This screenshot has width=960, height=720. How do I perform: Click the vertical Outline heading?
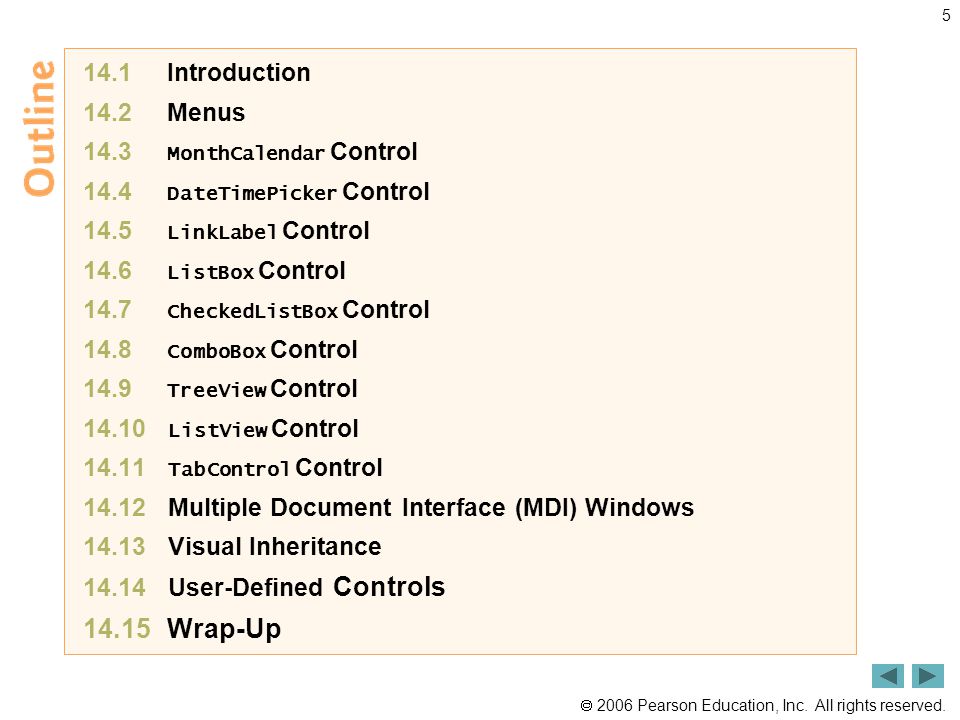click(x=39, y=129)
